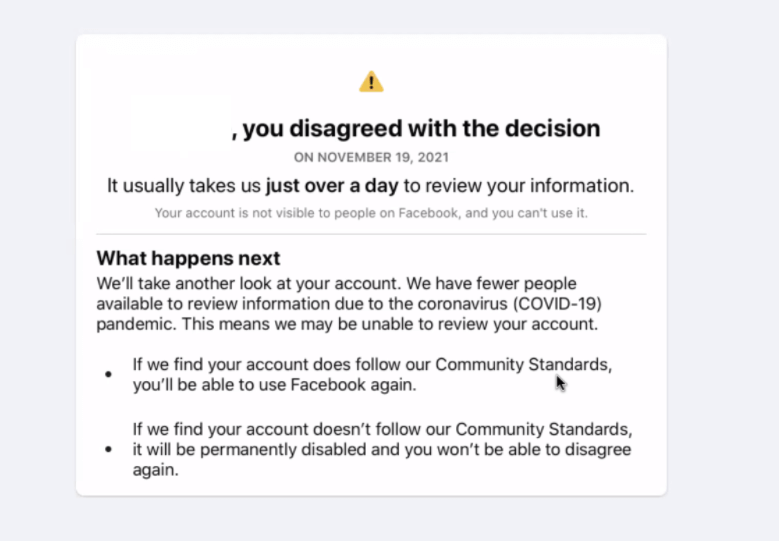Click the gray "Your account is not visible" note
This screenshot has width=779, height=541.
(x=371, y=213)
